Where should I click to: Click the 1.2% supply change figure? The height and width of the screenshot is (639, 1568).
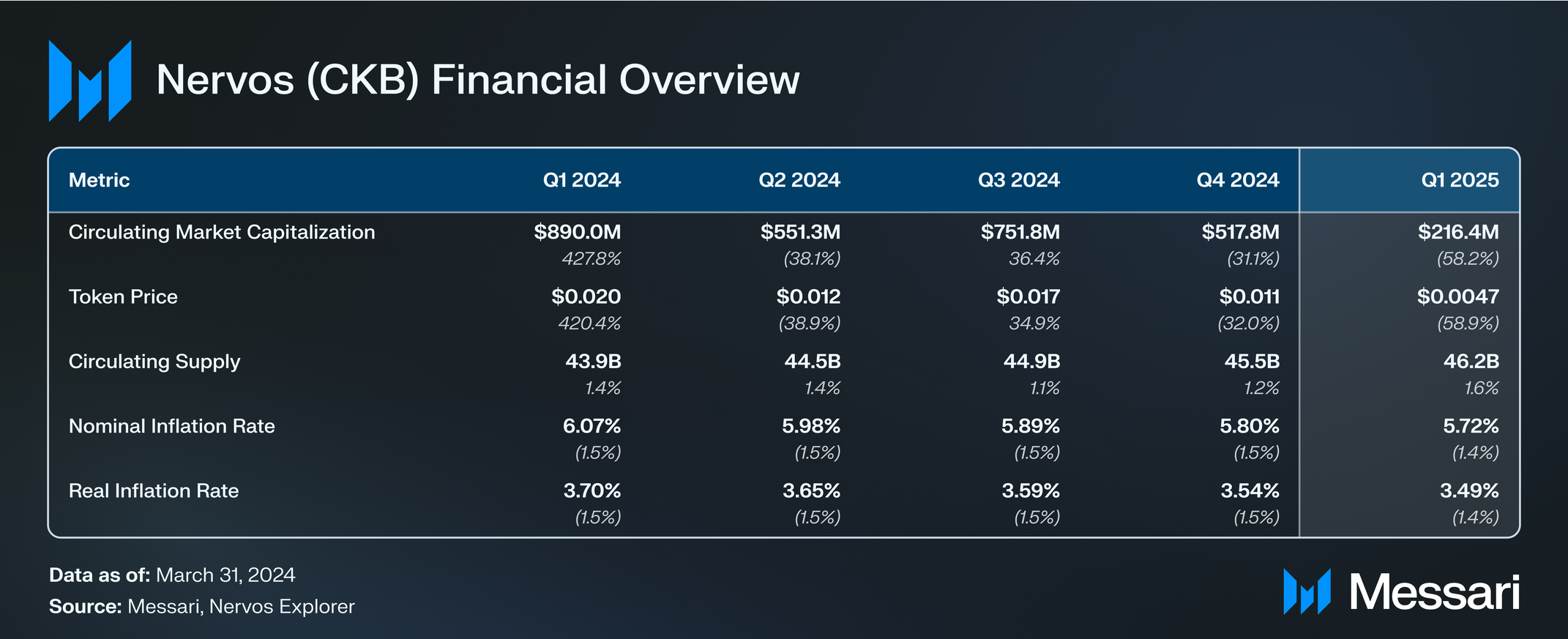[1262, 388]
